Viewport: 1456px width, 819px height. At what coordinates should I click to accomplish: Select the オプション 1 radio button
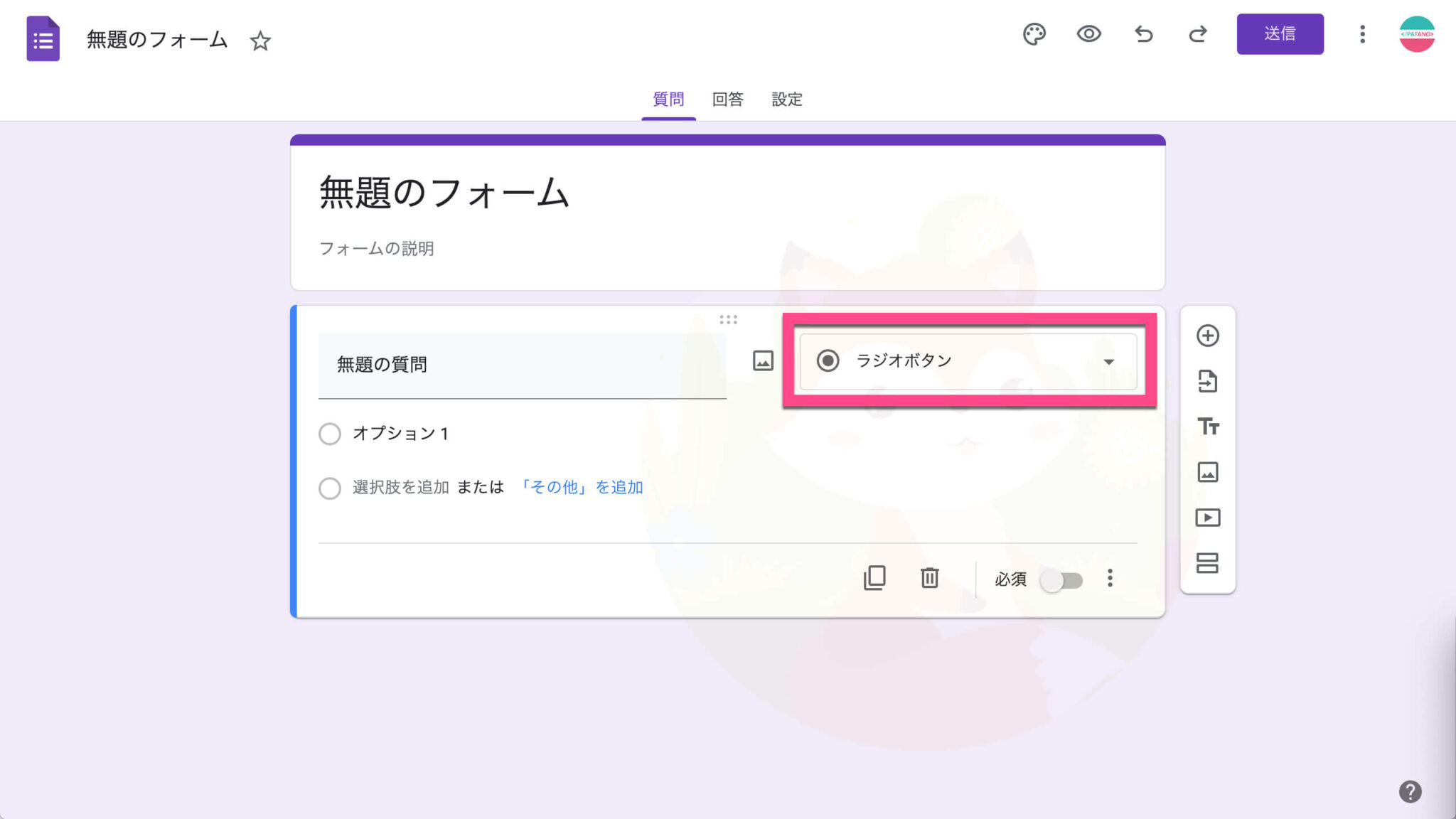tap(330, 434)
